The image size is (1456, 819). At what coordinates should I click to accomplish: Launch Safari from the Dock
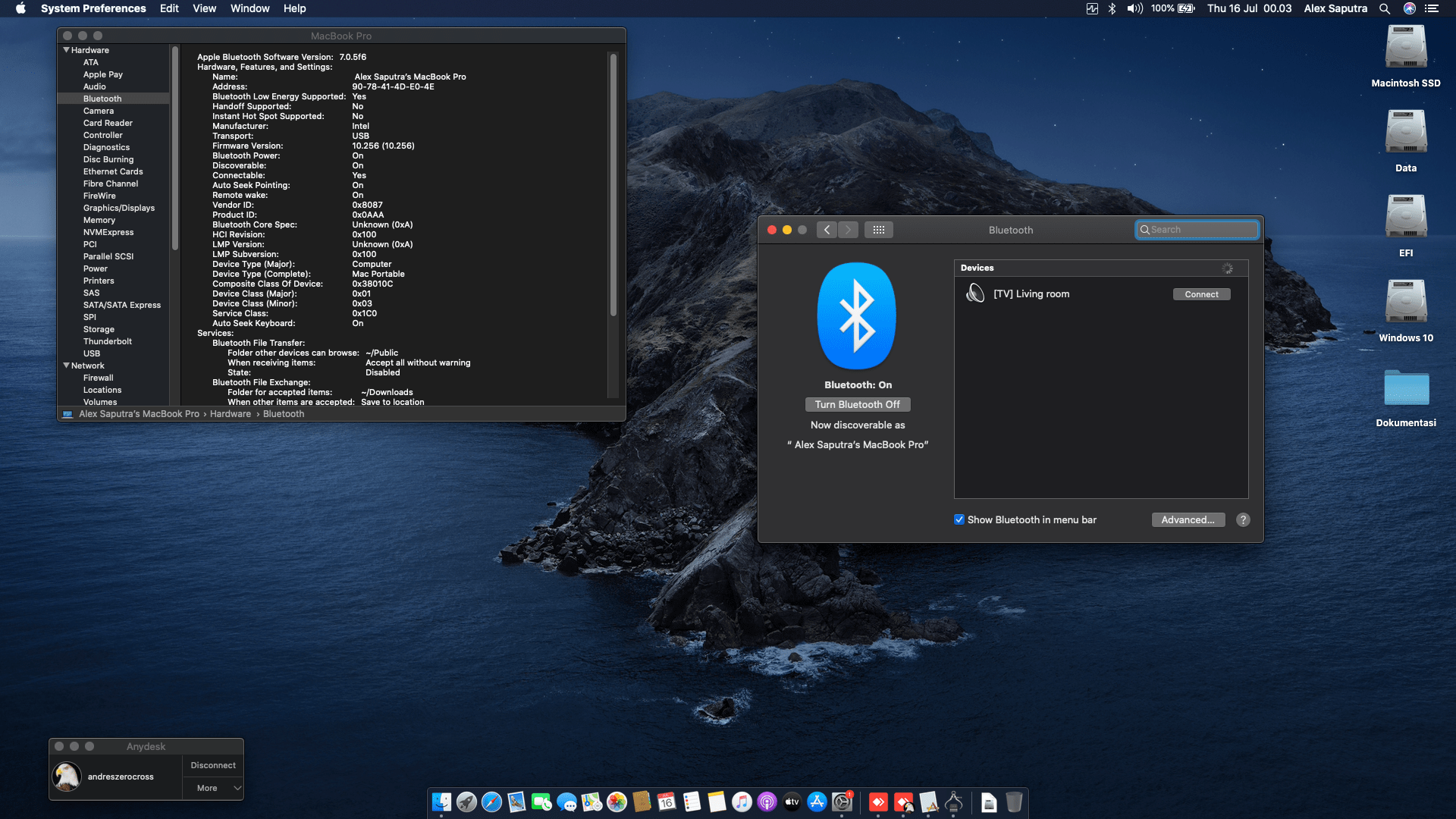491,803
